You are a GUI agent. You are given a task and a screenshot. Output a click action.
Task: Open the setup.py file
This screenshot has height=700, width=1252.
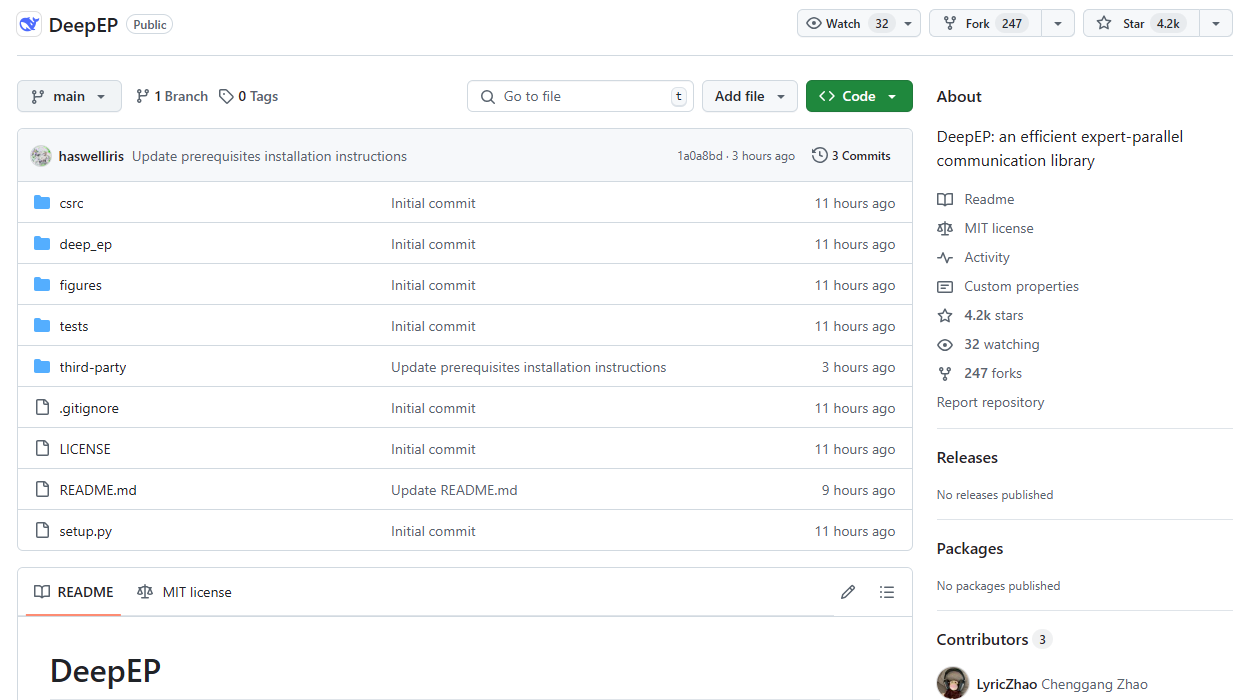click(86, 531)
